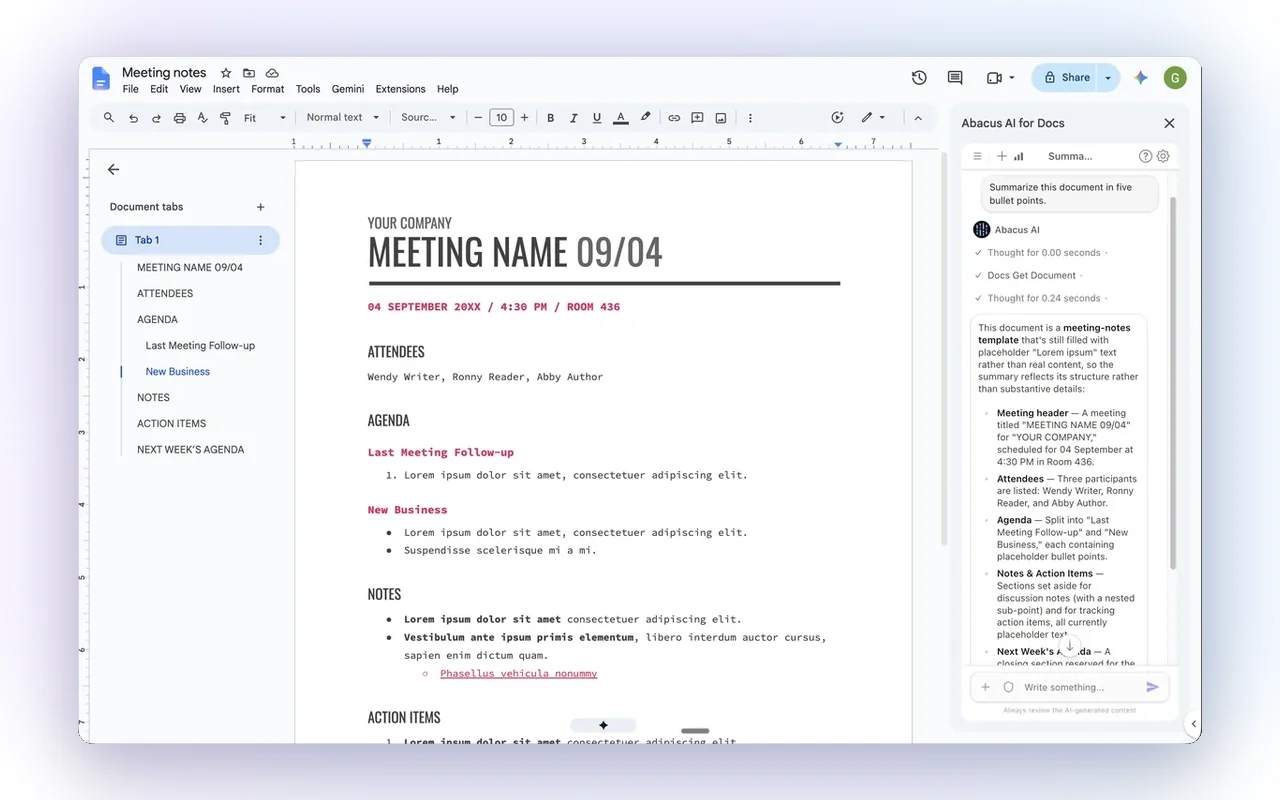Image resolution: width=1280 pixels, height=800 pixels.
Task: Click the Share button
Action: coord(1066,78)
